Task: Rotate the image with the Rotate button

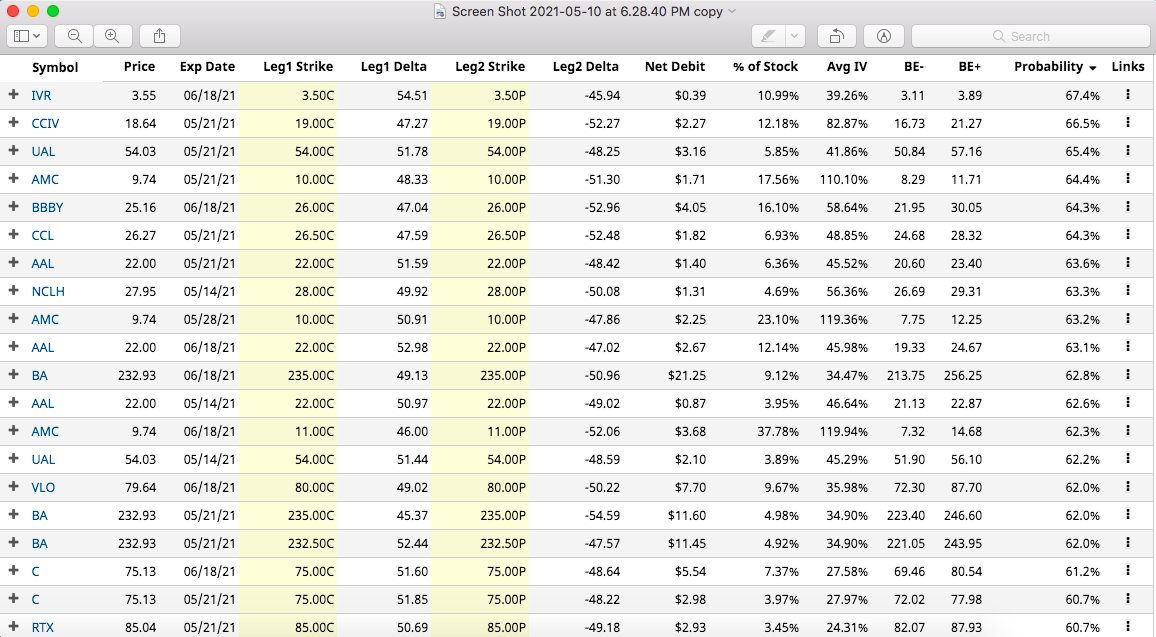Action: (x=837, y=36)
